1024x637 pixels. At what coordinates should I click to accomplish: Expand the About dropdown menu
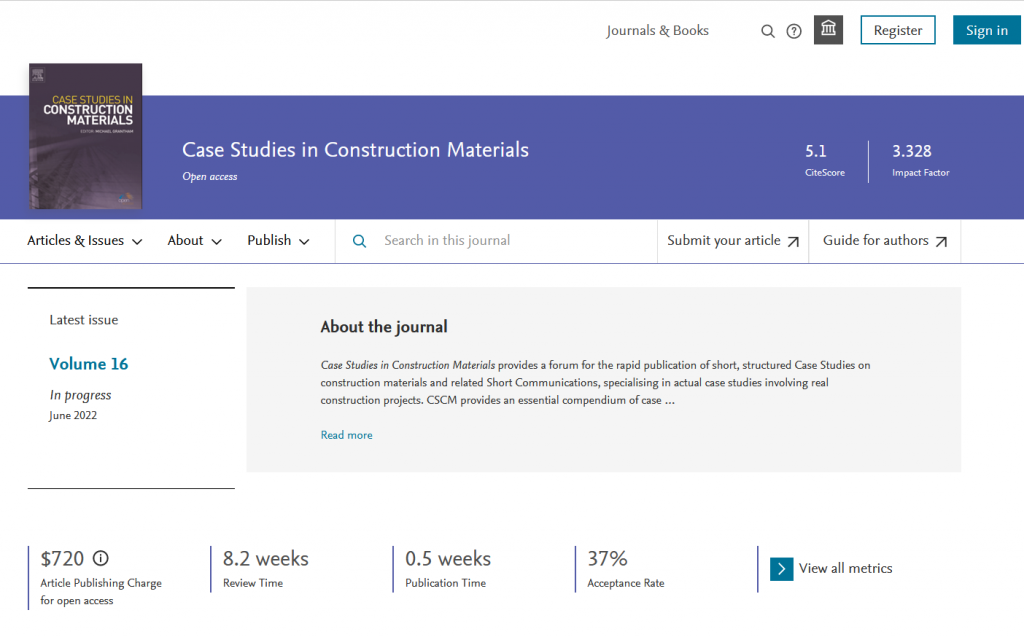click(195, 241)
